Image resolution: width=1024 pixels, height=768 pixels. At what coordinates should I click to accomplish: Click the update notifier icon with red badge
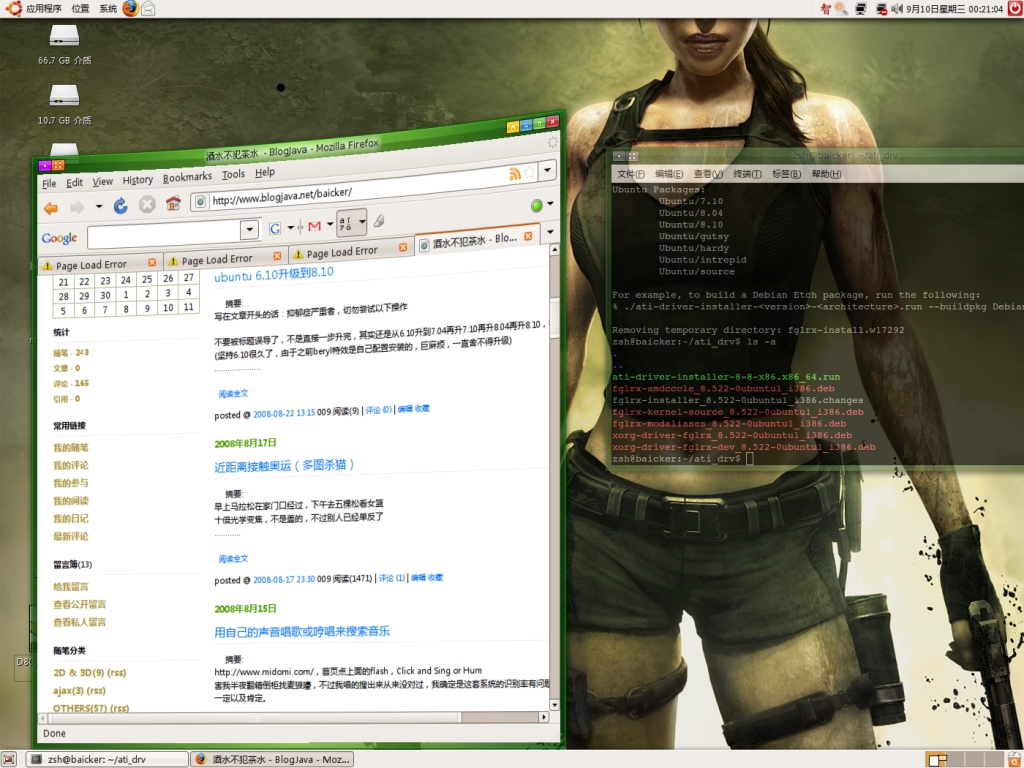click(882, 9)
